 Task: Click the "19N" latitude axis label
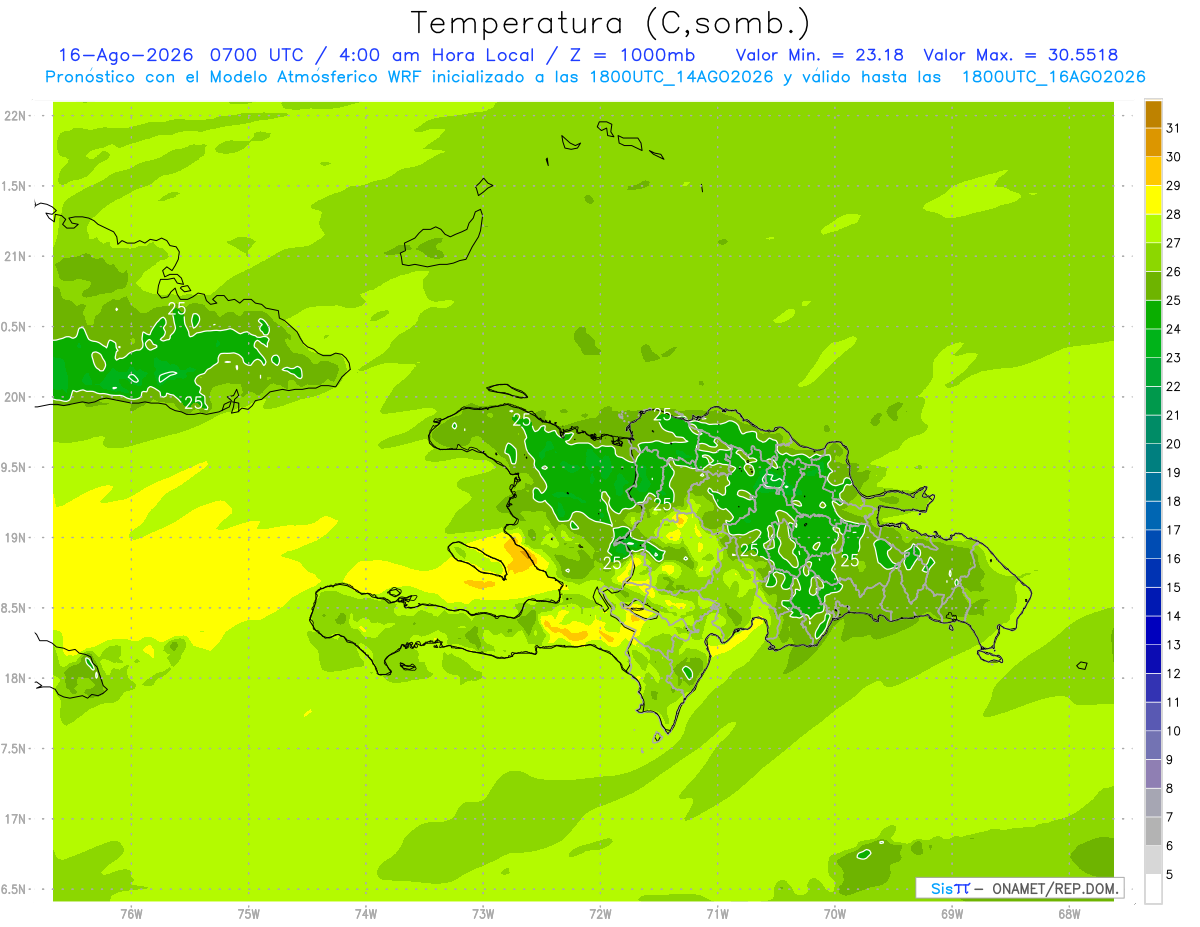tap(16, 538)
